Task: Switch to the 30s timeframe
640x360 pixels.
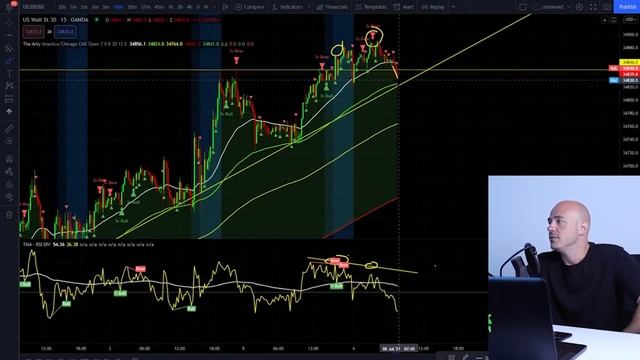Action: (x=62, y=7)
